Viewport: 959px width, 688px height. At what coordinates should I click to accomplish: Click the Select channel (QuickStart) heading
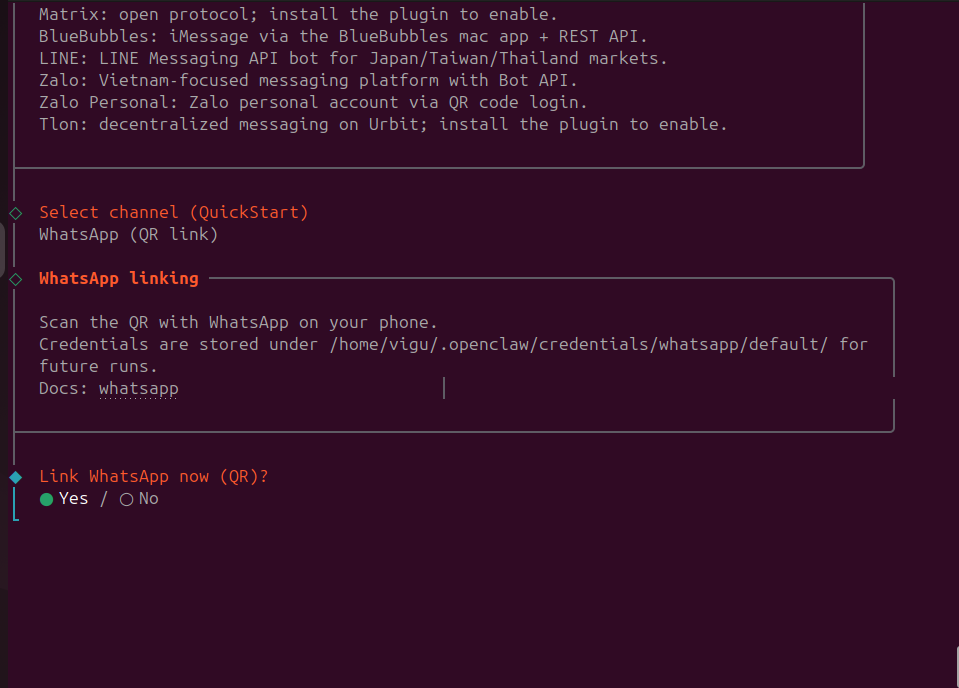coord(173,212)
